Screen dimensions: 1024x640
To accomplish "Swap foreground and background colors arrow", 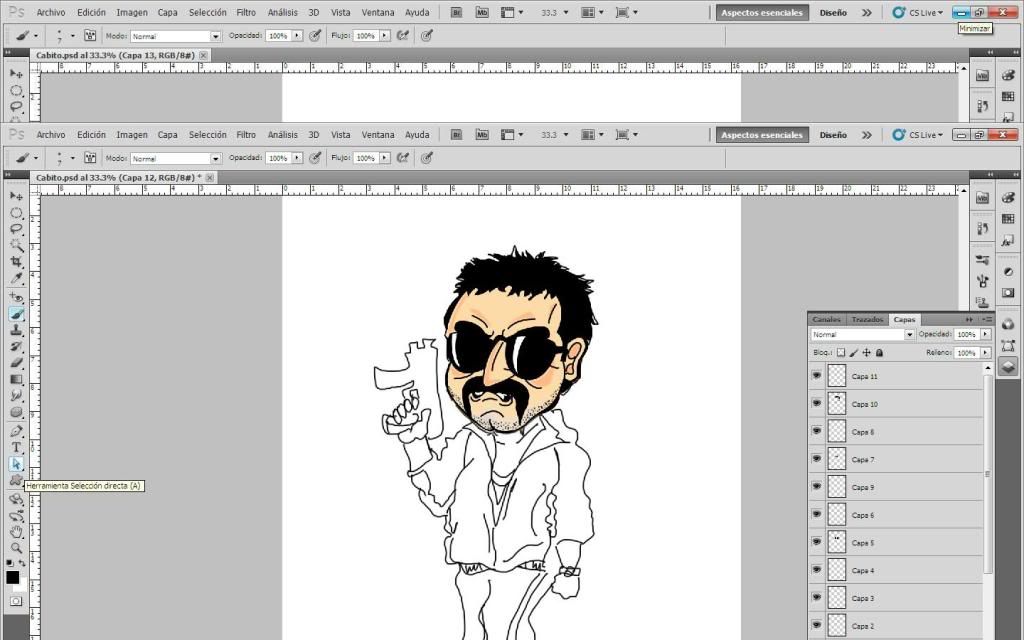I will [22, 563].
